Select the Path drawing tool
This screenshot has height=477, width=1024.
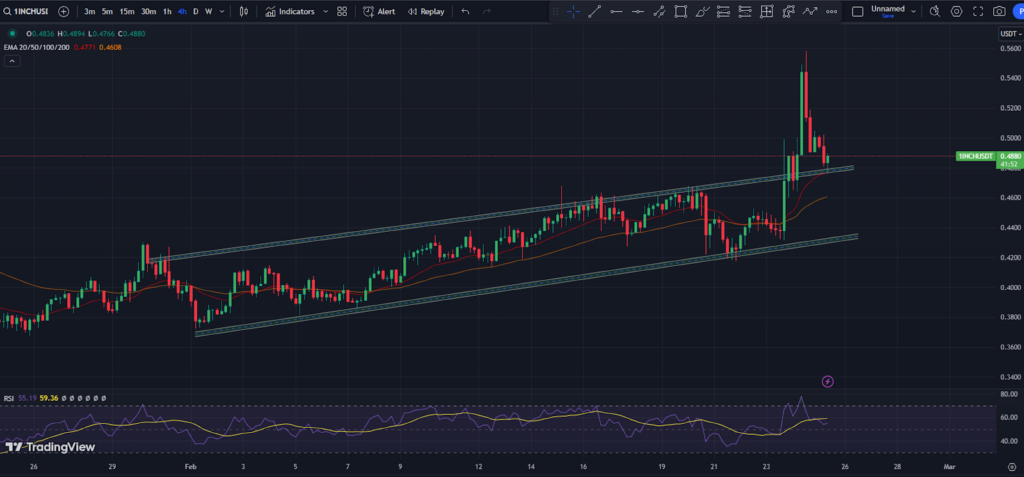[788, 11]
